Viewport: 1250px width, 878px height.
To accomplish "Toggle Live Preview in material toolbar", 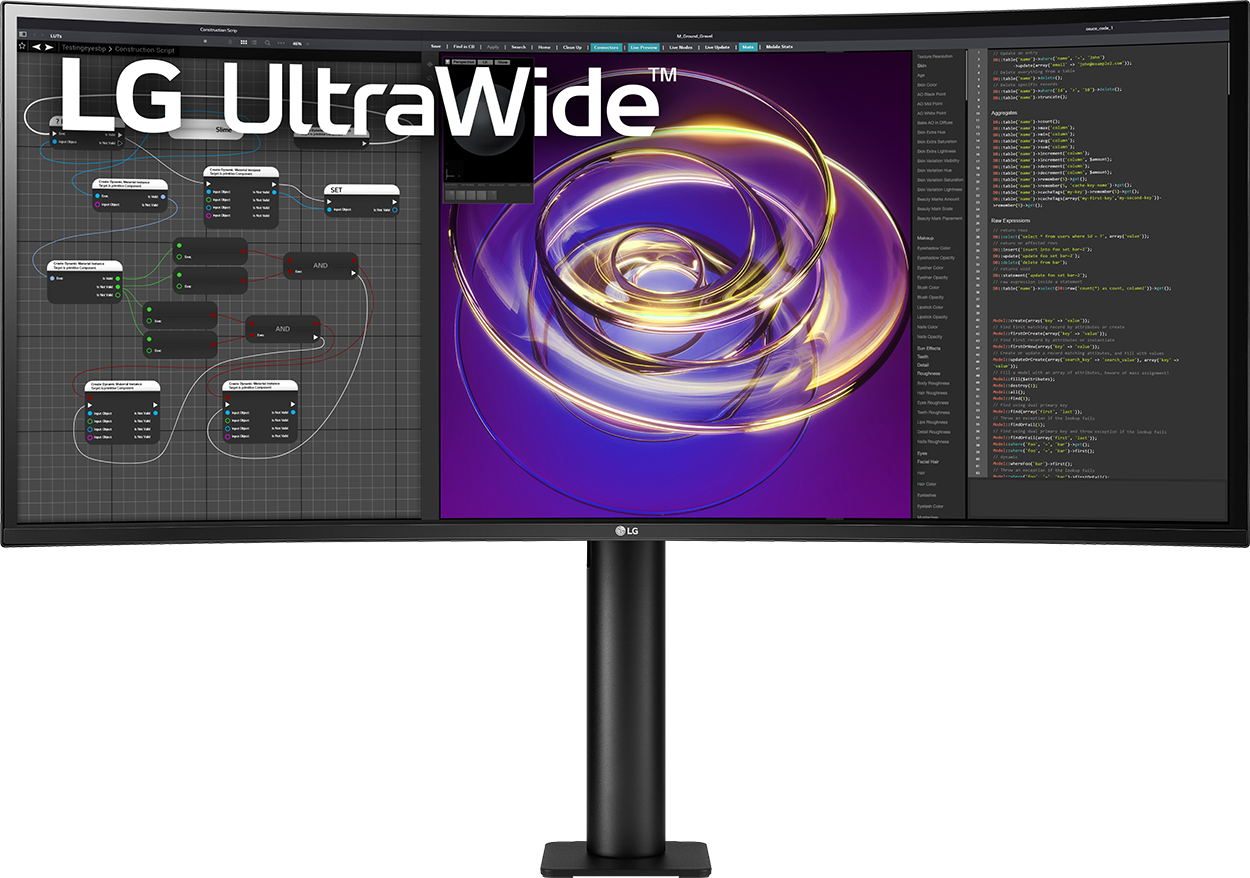I will 643,47.
